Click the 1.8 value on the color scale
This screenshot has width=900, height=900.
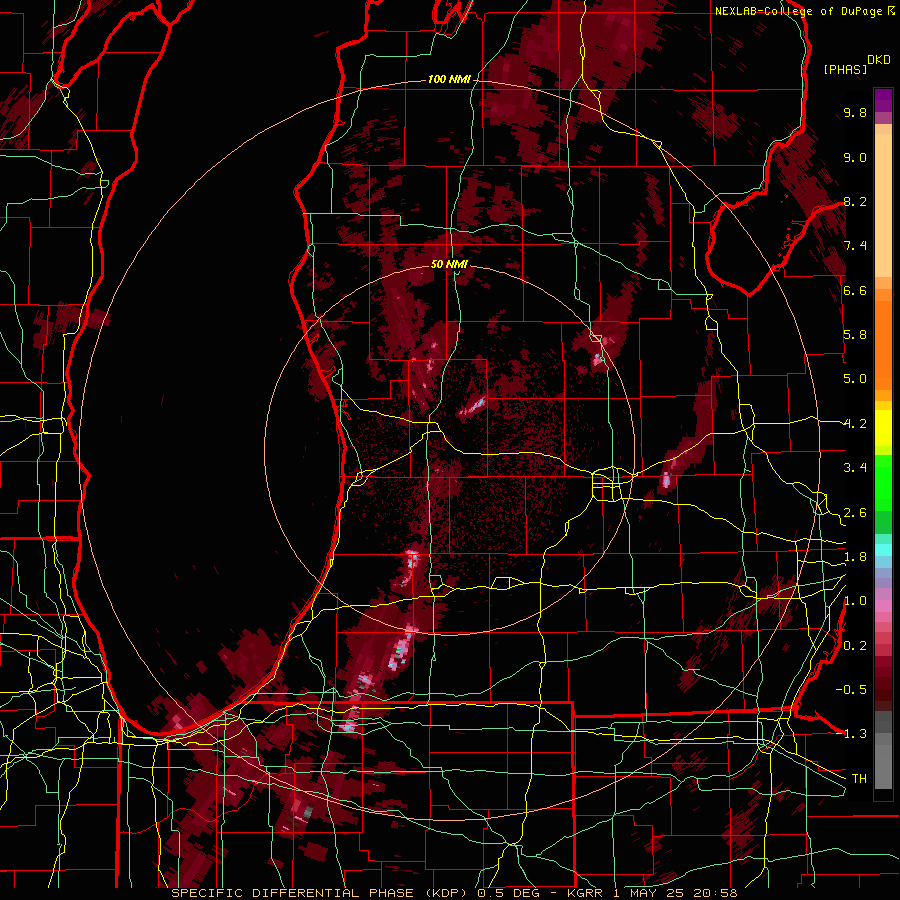pos(855,557)
